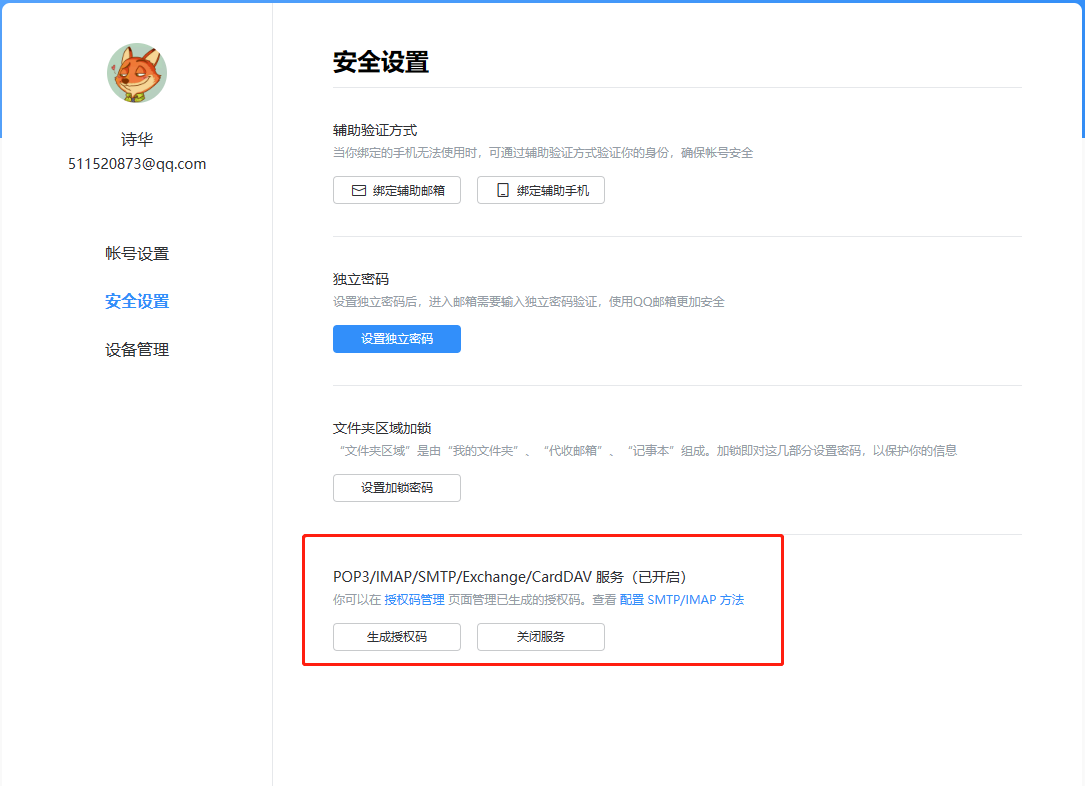The height and width of the screenshot is (786, 1085).
Task: Select 设备管理 from the sidebar
Action: (x=136, y=349)
